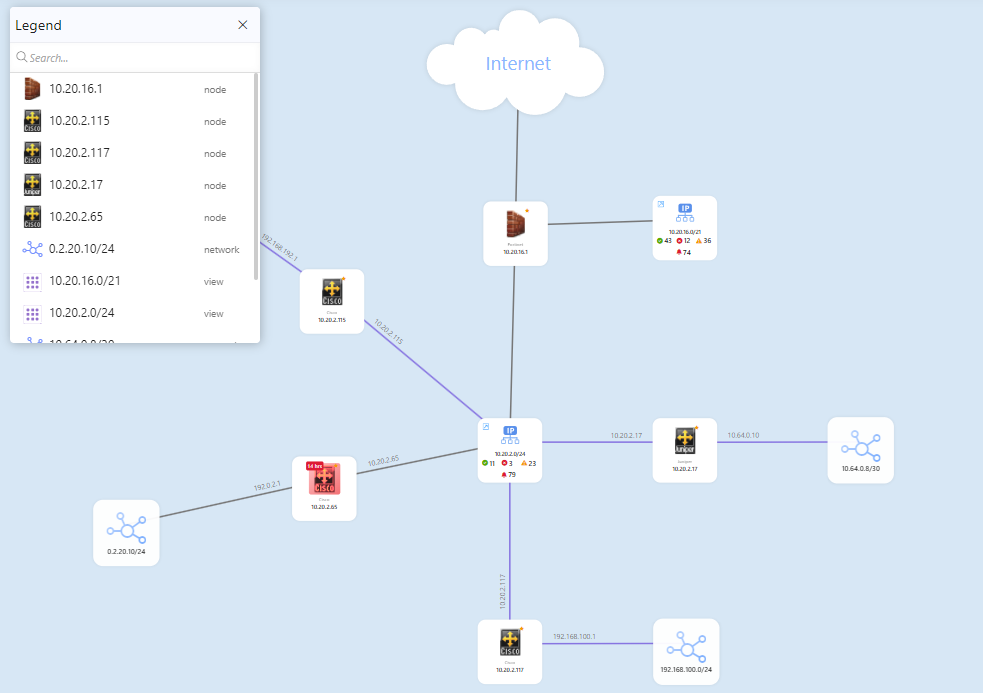
Task: Select the 10.64.0.8/30 network node
Action: coord(861,450)
